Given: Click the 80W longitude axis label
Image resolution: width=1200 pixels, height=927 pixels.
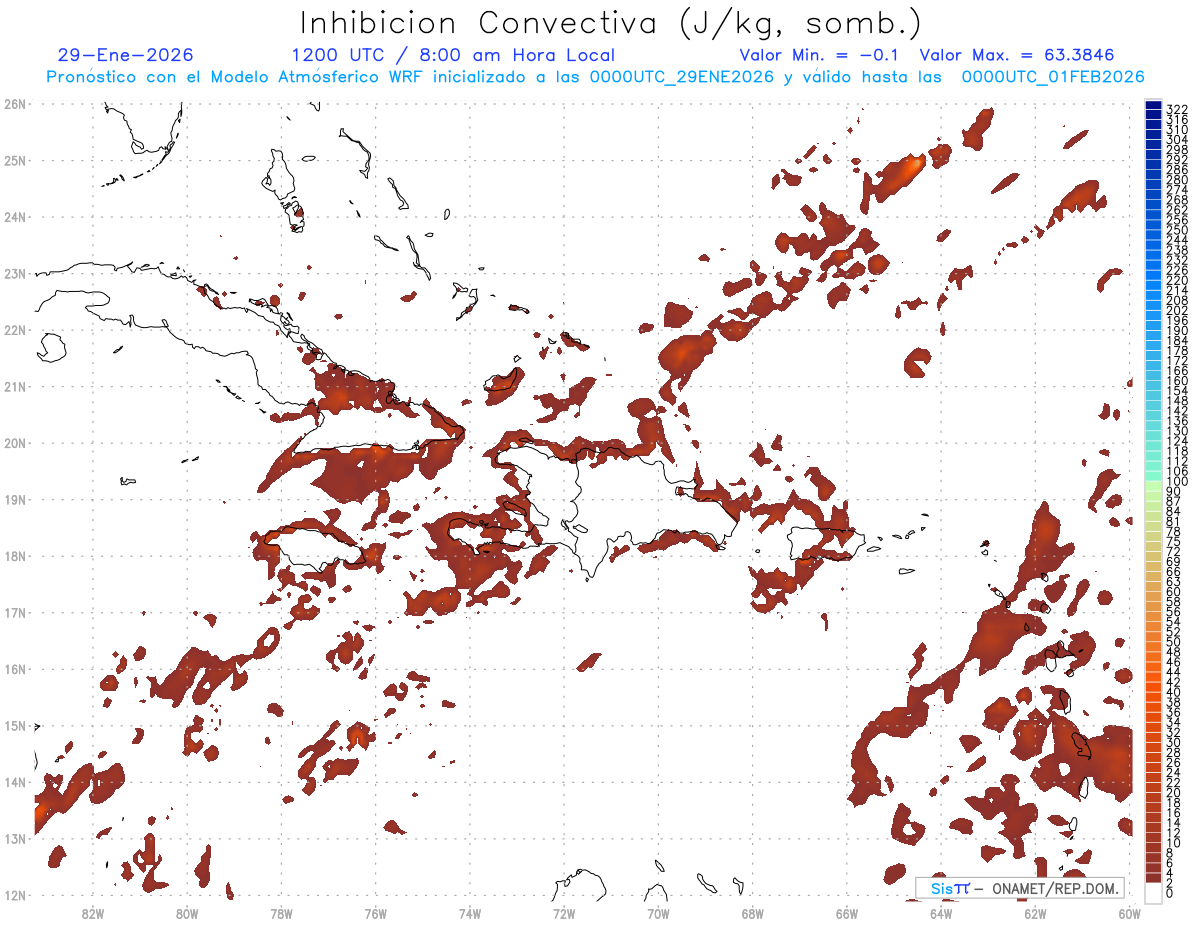Looking at the screenshot, I should point(187,913).
